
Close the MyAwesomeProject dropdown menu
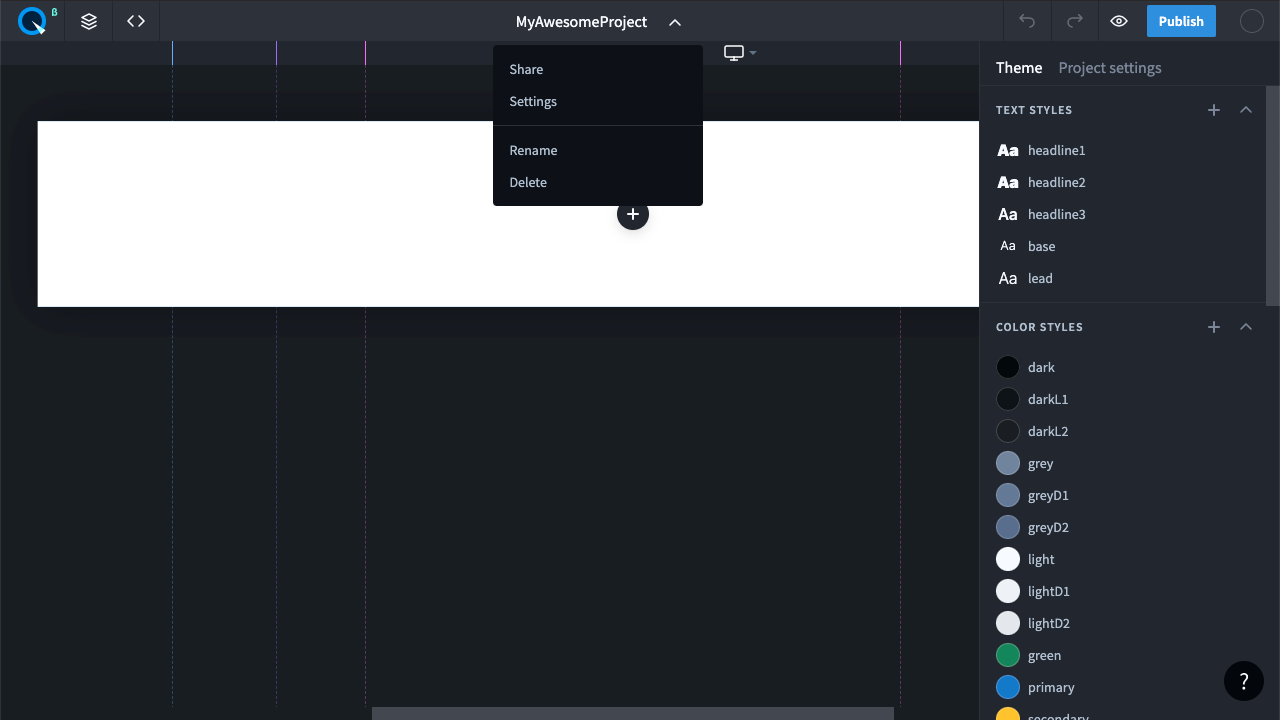(x=675, y=22)
